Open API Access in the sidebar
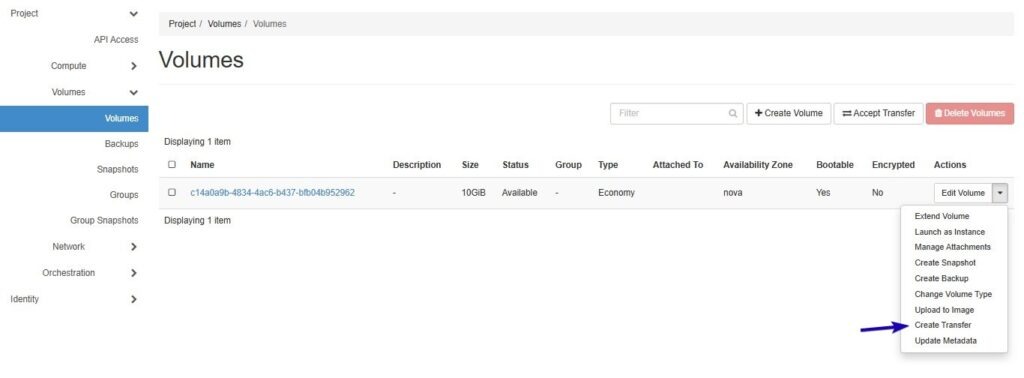 tap(116, 40)
